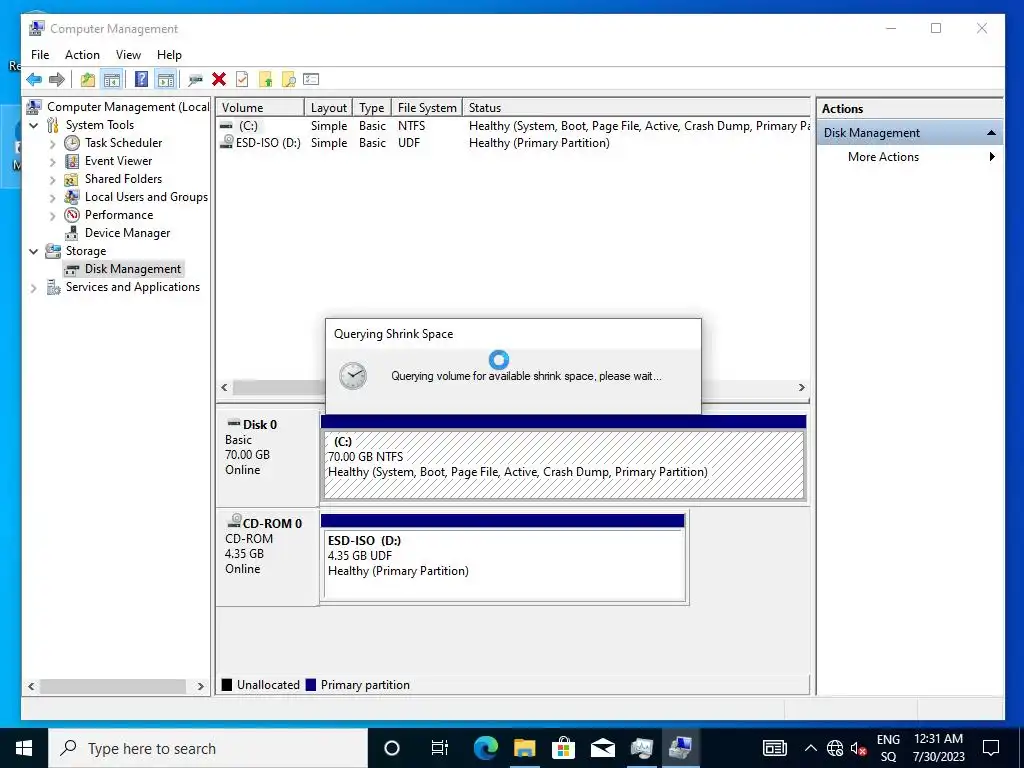Click the taskbar search box
1024x768 pixels.
click(x=208, y=748)
